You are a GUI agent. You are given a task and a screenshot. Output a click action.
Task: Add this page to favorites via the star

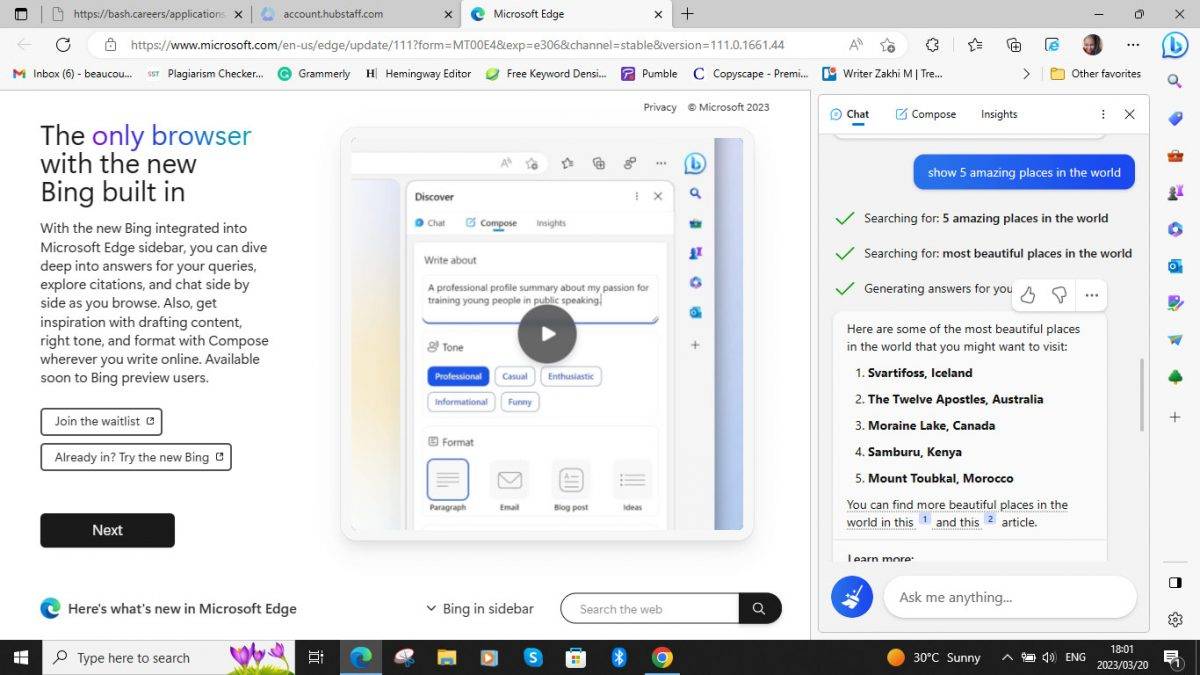(887, 45)
